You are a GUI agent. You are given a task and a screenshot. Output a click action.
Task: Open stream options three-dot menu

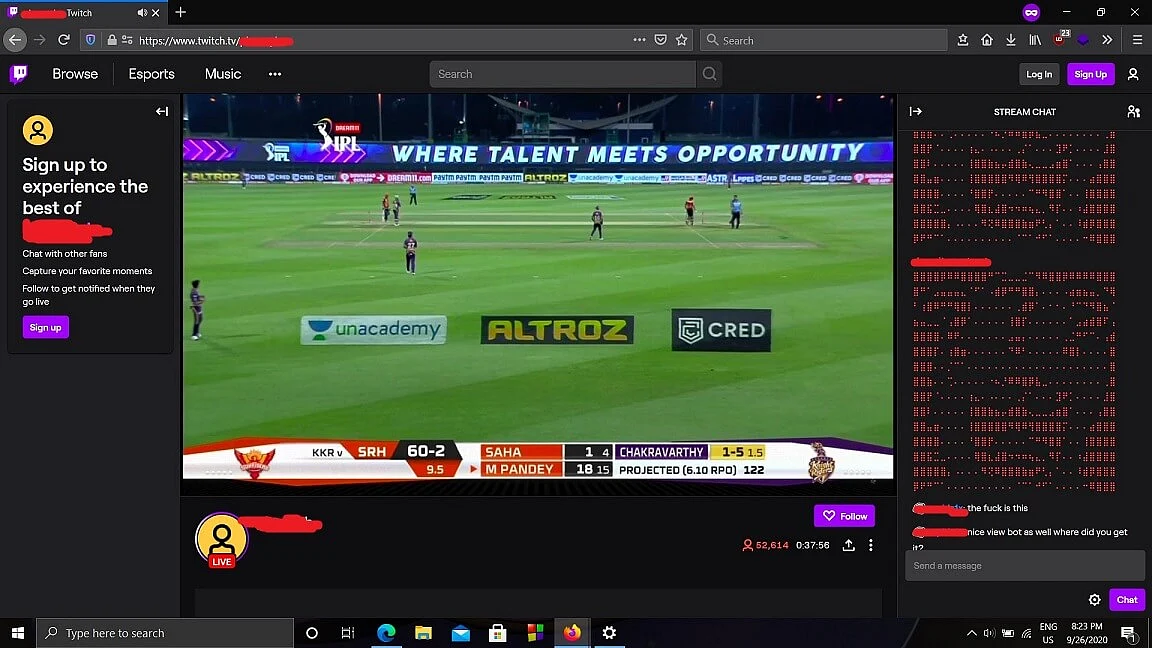coord(871,545)
